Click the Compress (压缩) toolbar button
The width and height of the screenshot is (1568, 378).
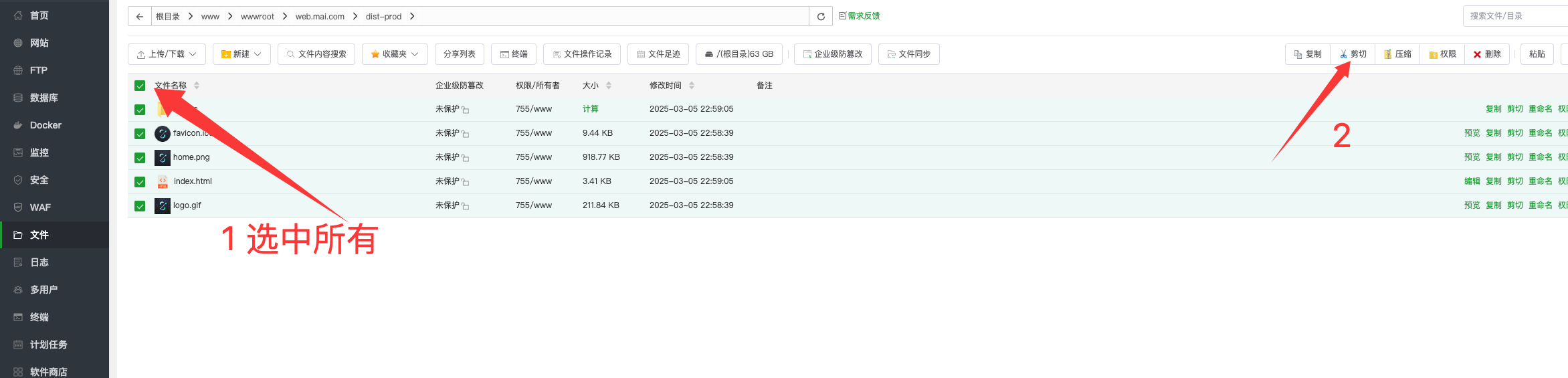click(x=1397, y=54)
